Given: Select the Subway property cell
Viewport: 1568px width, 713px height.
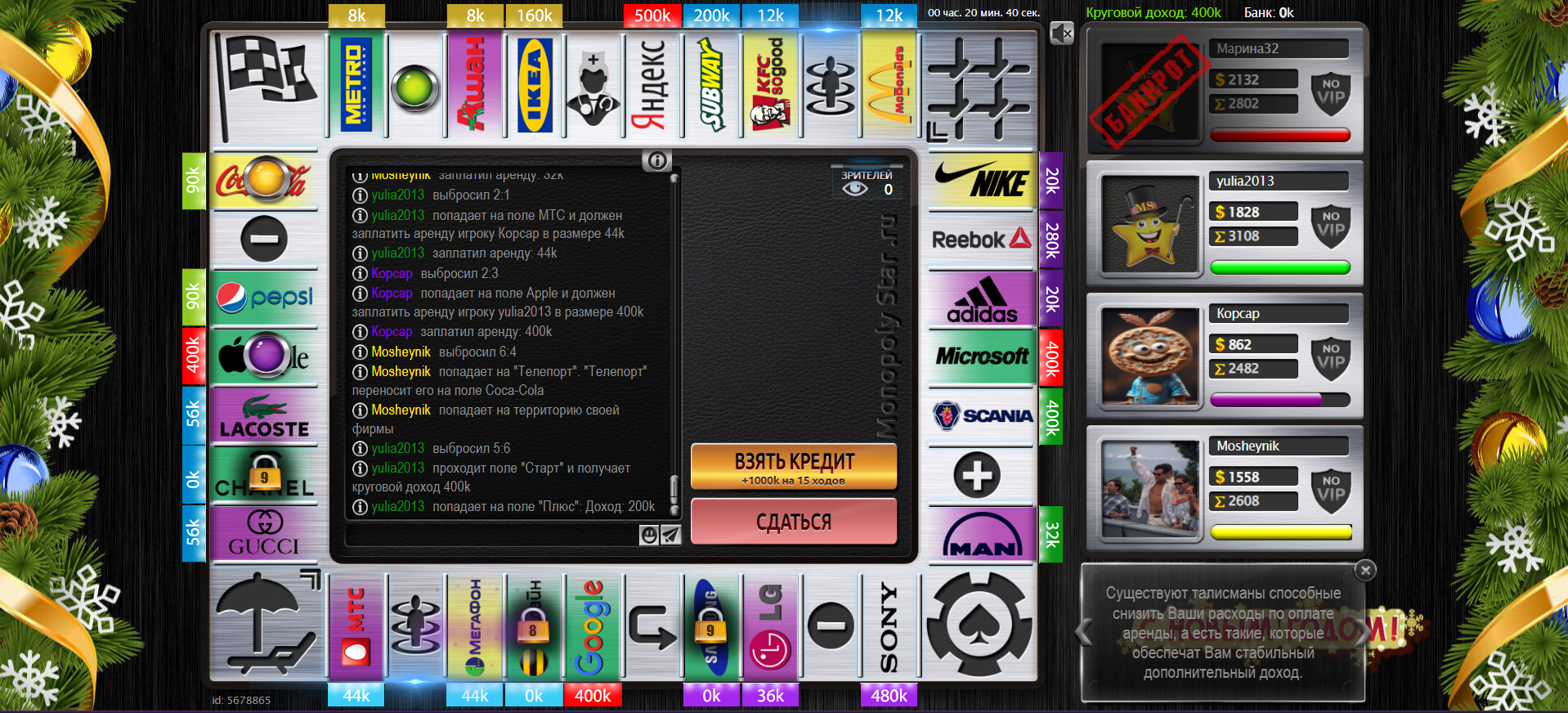Looking at the screenshot, I should tap(712, 85).
